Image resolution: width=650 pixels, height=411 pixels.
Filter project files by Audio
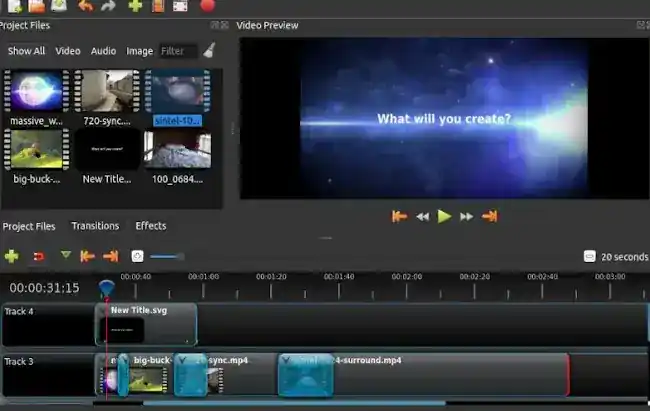[x=103, y=51]
